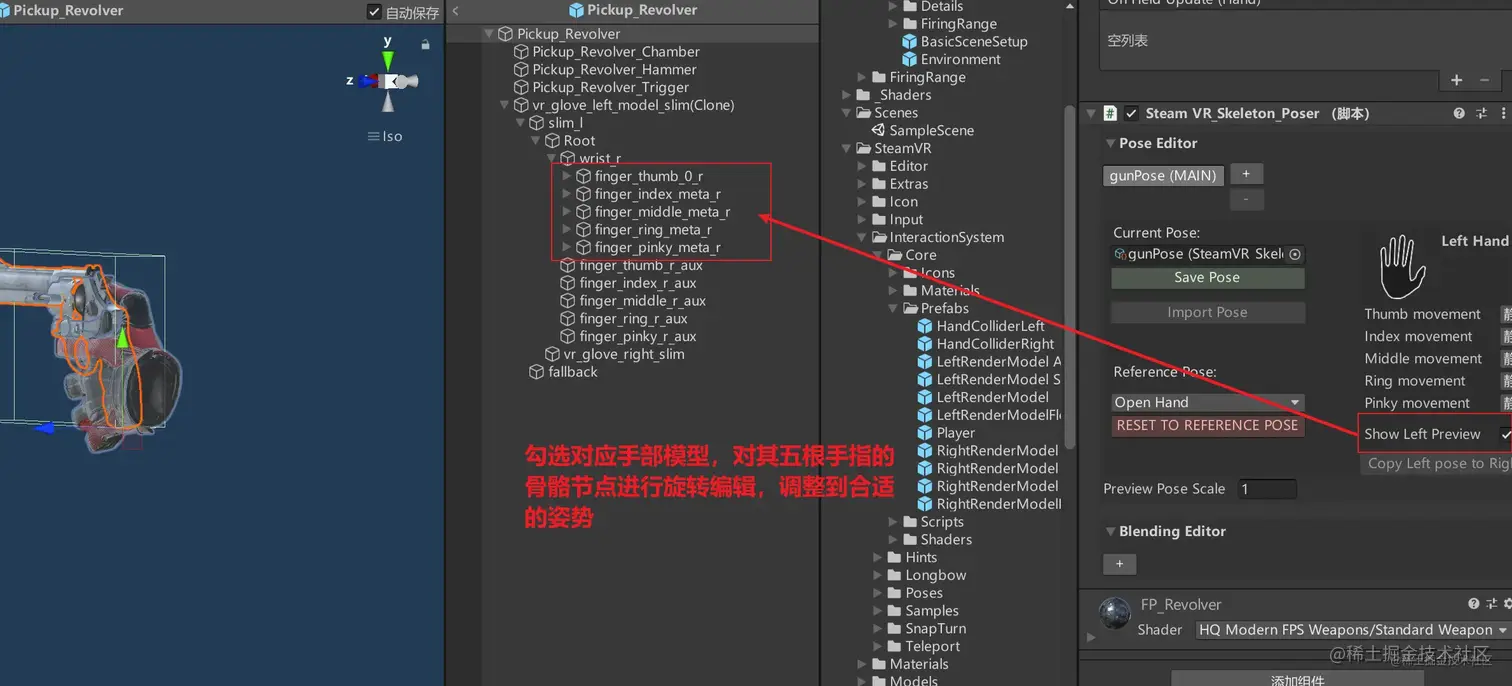
Task: Click the Unity scene icon of SampleScene
Action: [878, 131]
